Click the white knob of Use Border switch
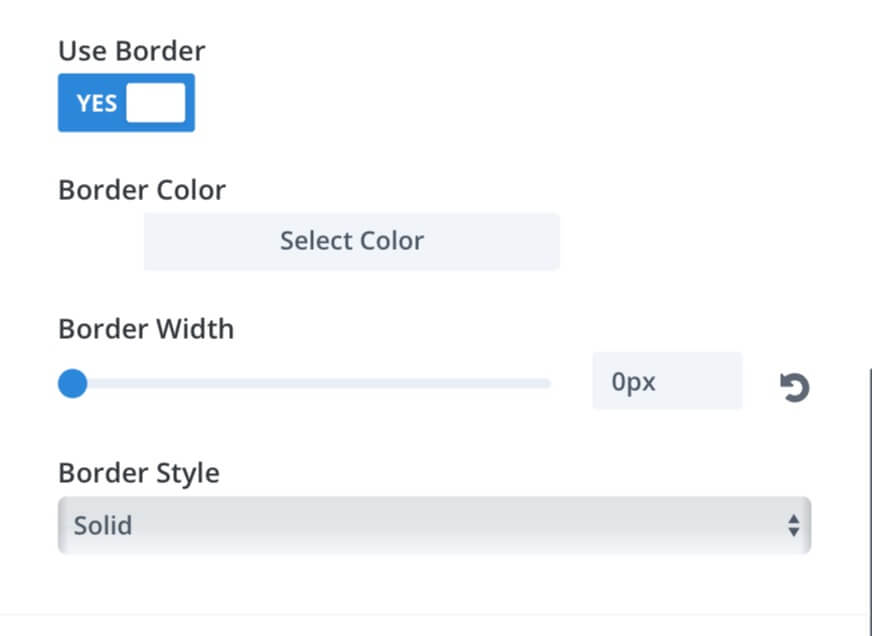This screenshot has height=636, width=872. (x=156, y=103)
